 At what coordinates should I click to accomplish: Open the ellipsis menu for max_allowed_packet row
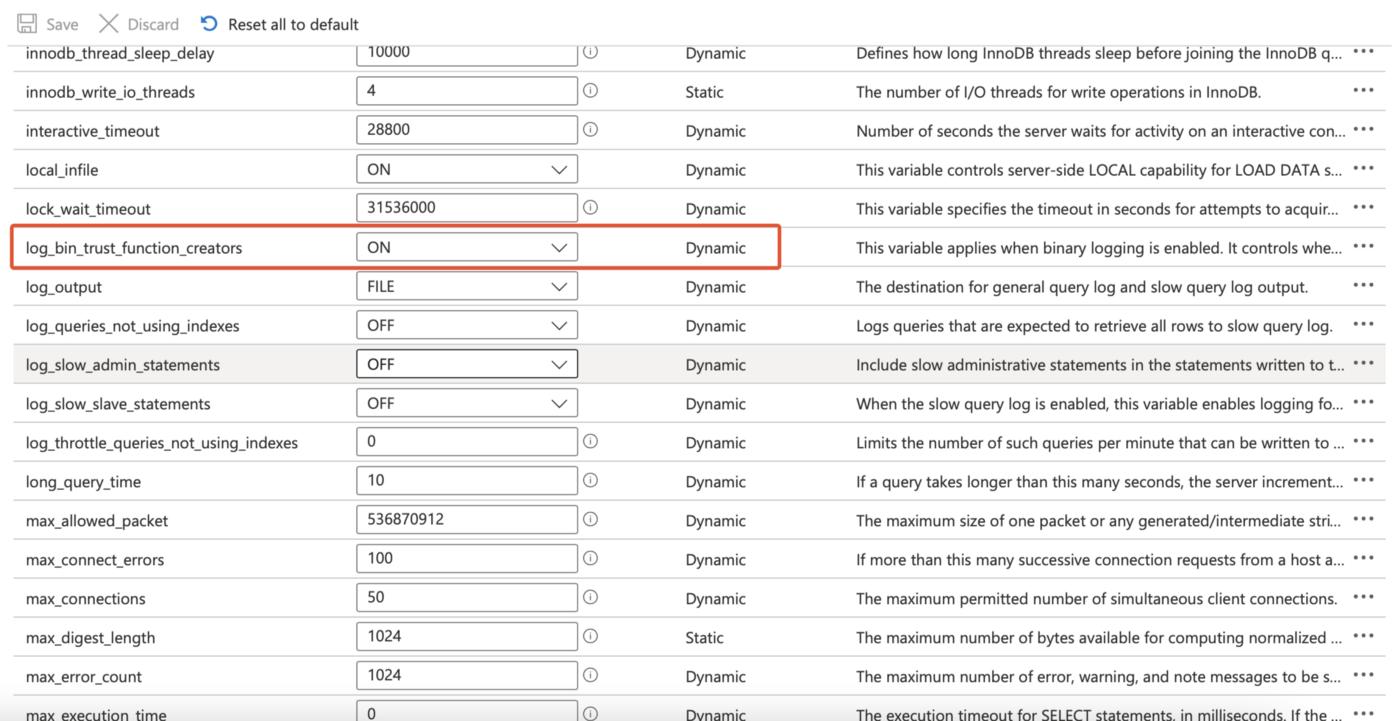(1362, 520)
